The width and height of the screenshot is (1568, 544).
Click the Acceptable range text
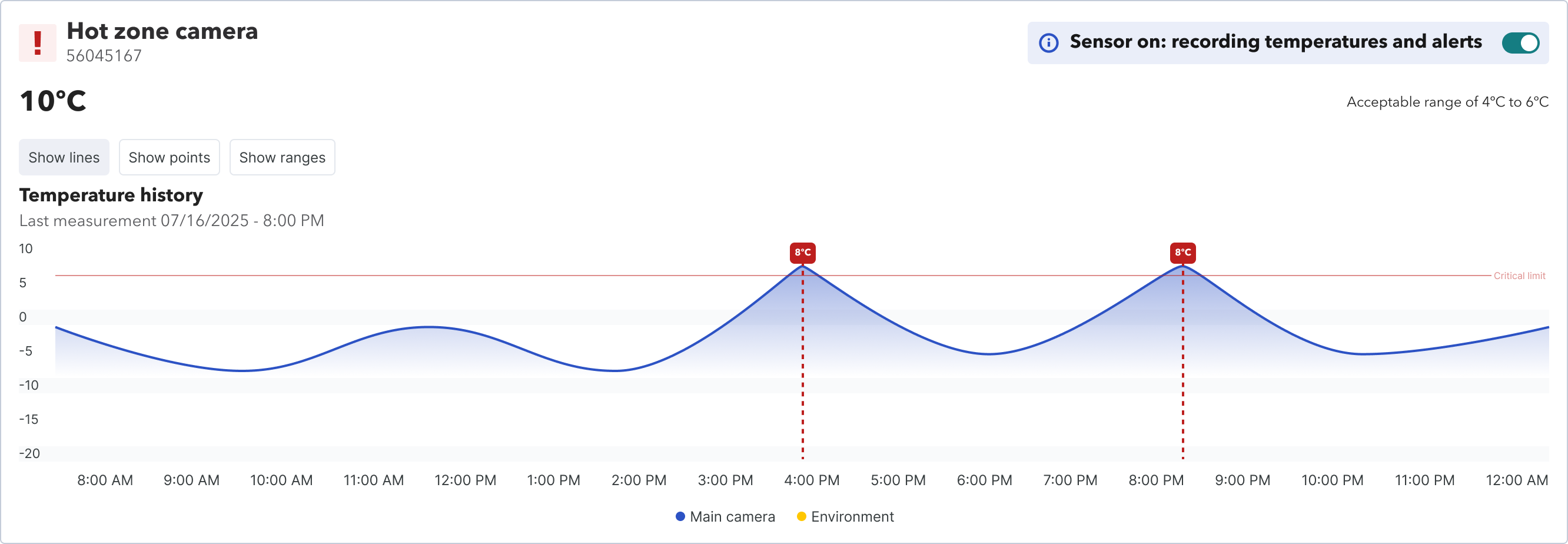point(1447,102)
